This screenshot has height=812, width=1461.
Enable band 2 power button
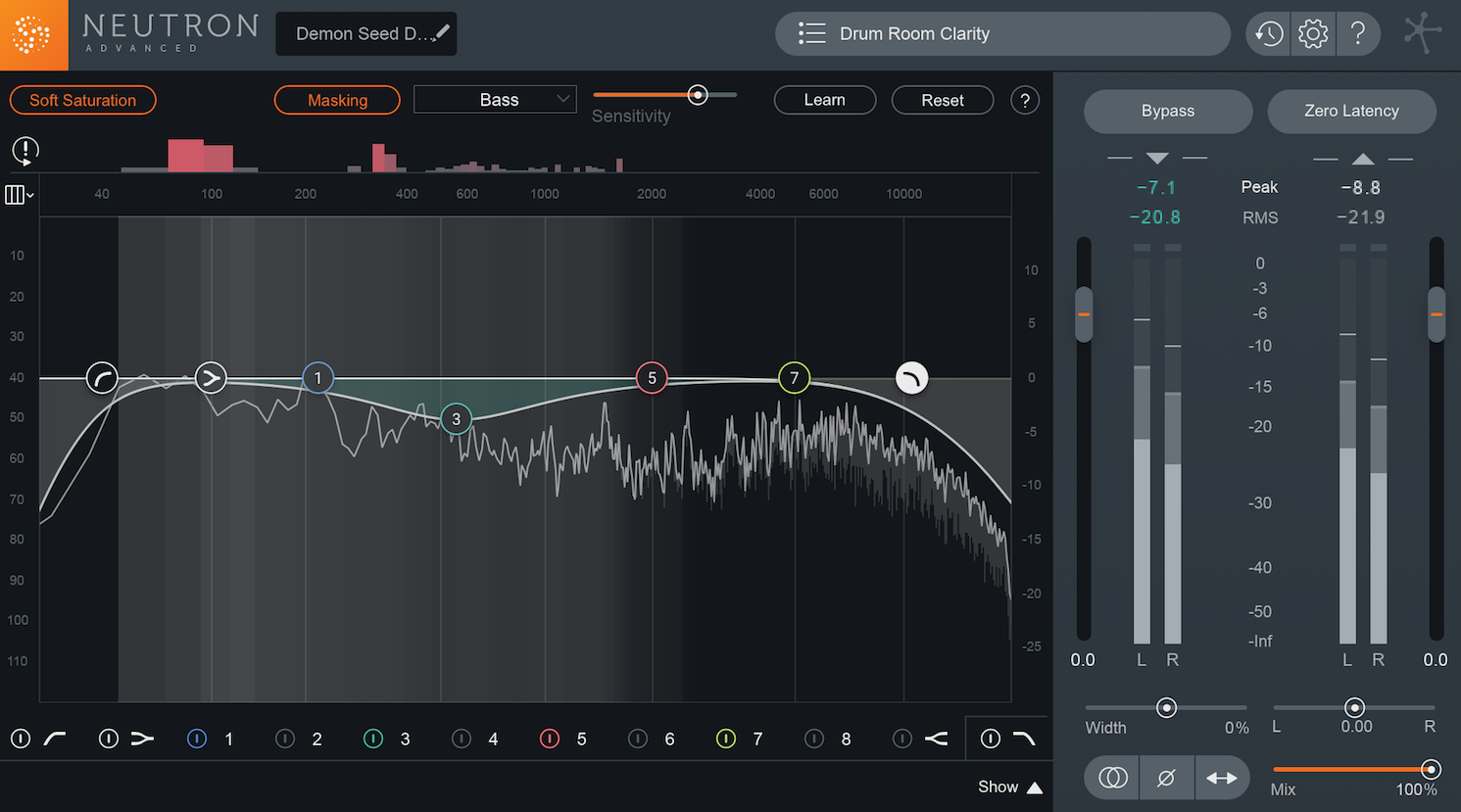(285, 739)
